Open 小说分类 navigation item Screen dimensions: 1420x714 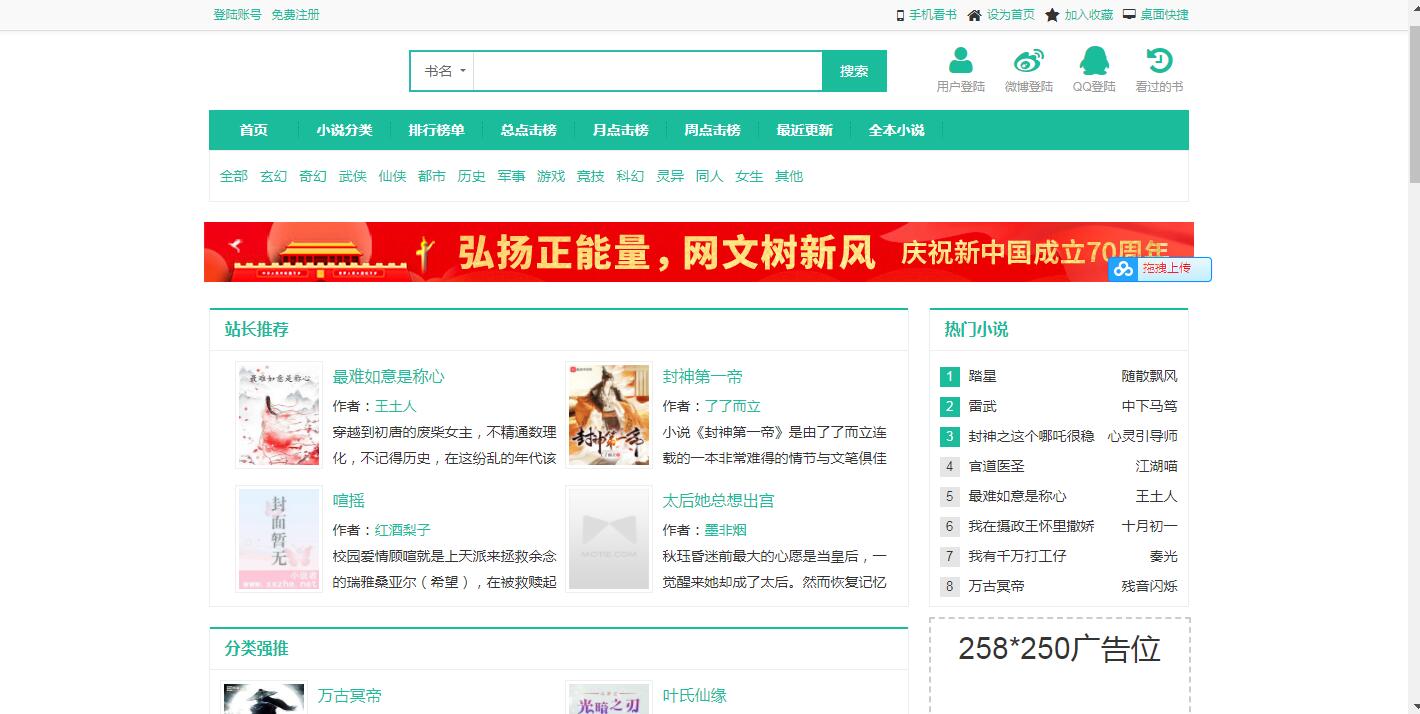[345, 130]
